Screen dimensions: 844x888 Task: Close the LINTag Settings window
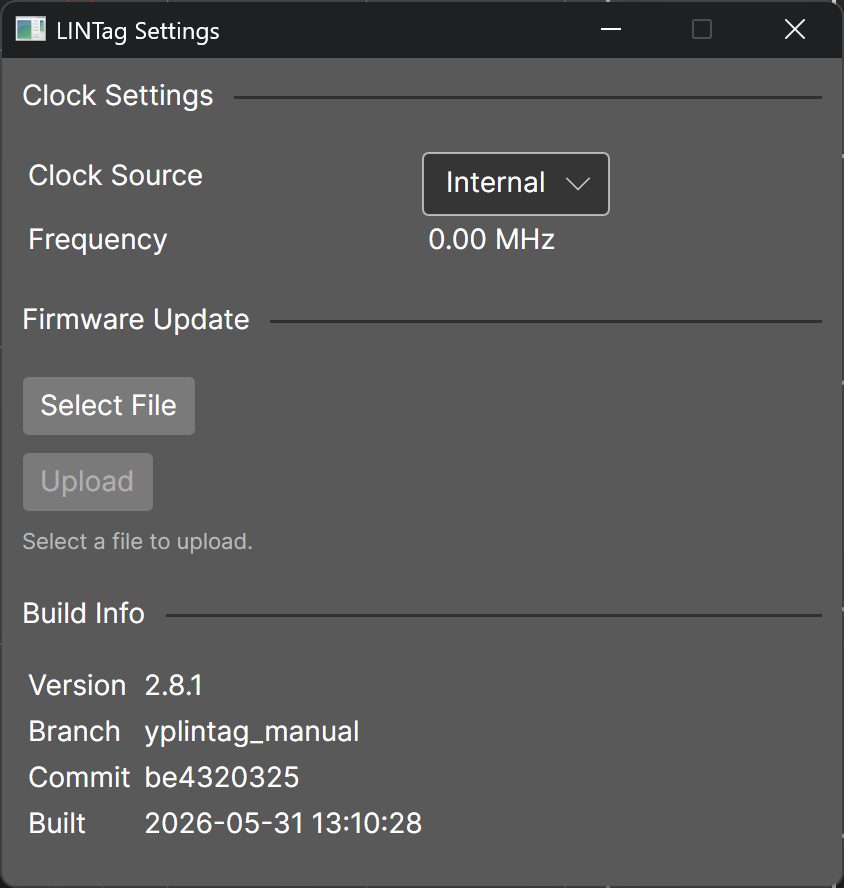click(x=795, y=29)
